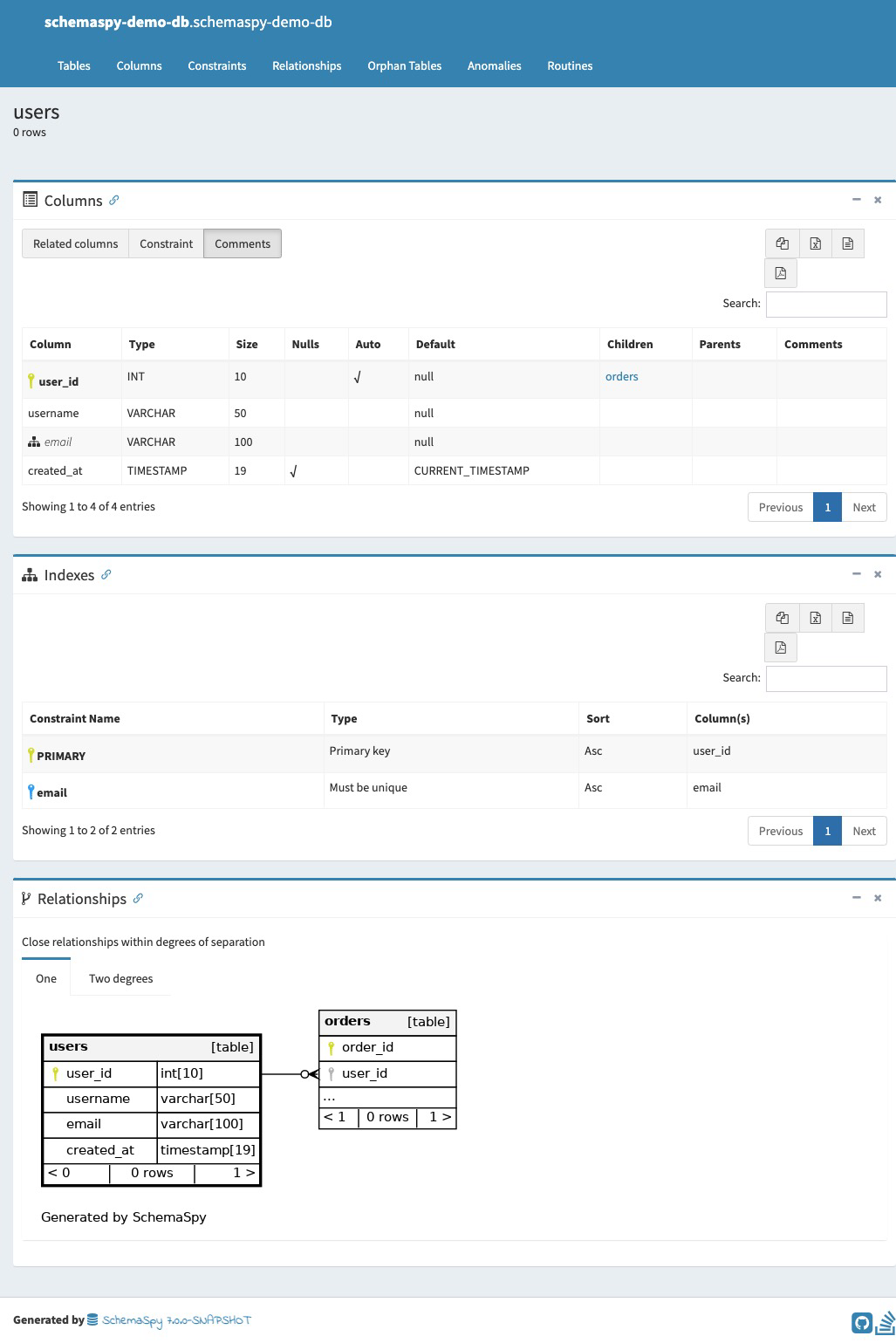Click the anchor link icon beside Columns

pos(114,200)
